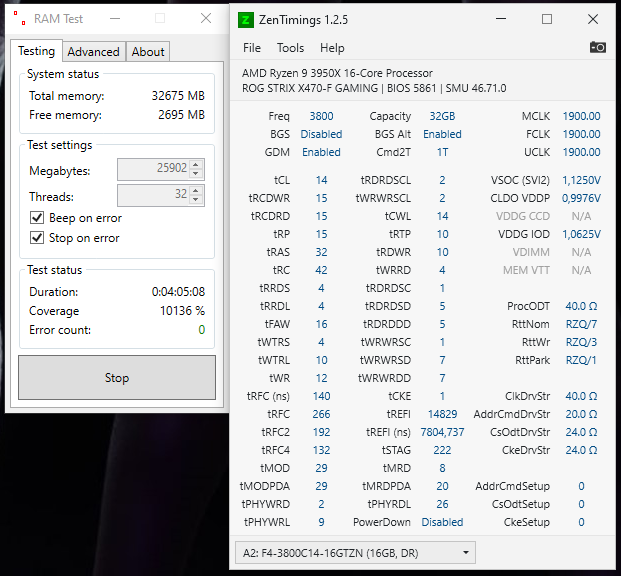Click the PowerDown Disabled value
The height and width of the screenshot is (576, 621).
coord(442,522)
